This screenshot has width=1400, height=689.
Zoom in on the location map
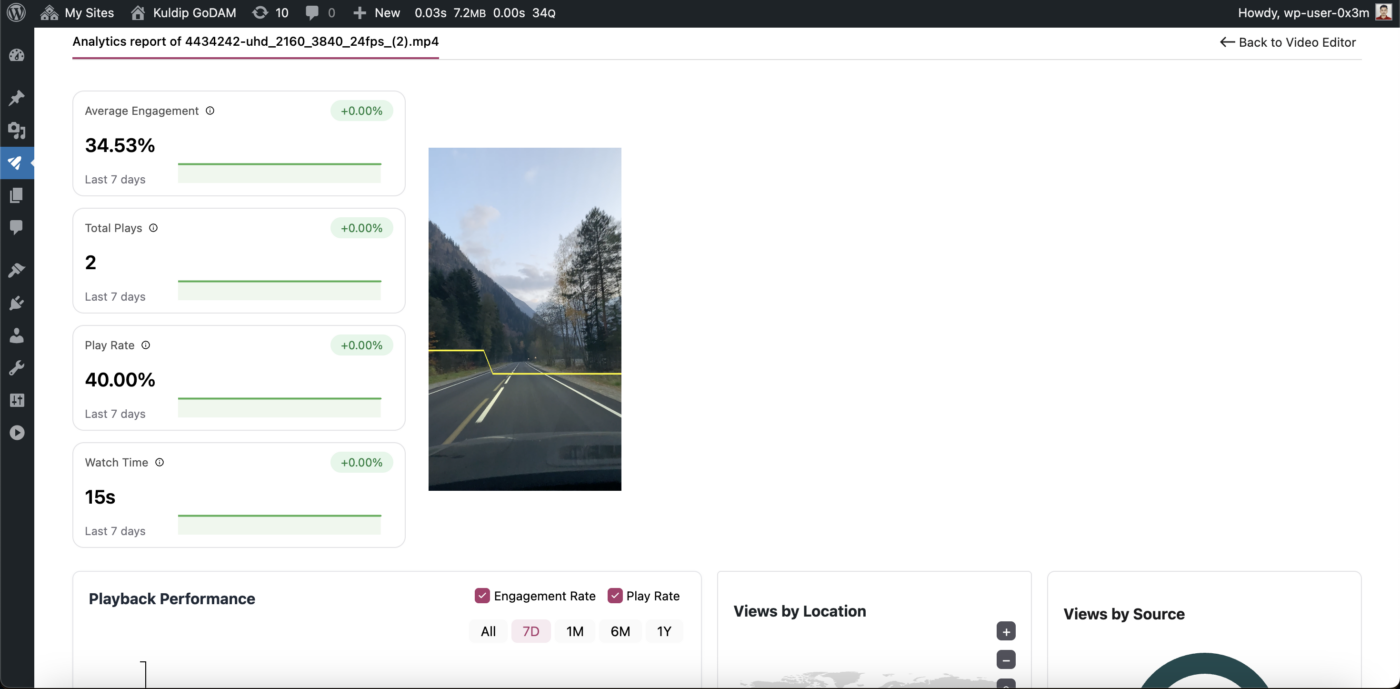tap(1006, 631)
